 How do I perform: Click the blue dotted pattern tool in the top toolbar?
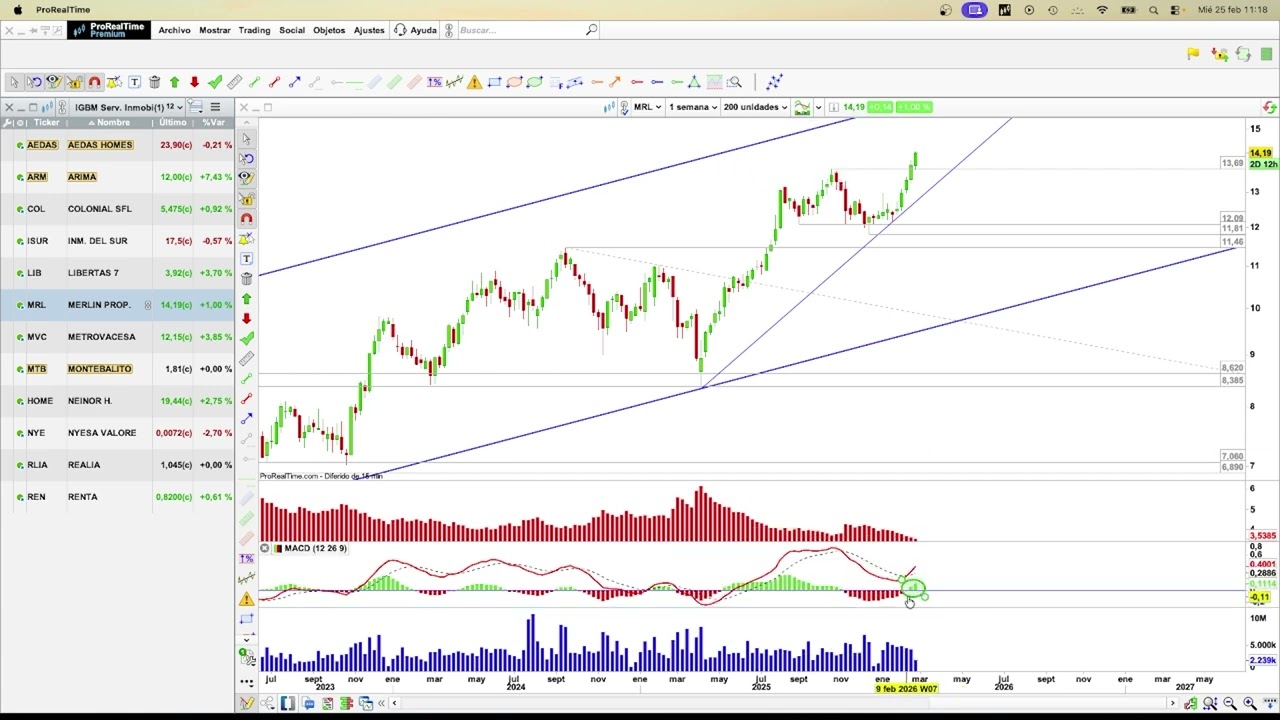click(x=774, y=82)
